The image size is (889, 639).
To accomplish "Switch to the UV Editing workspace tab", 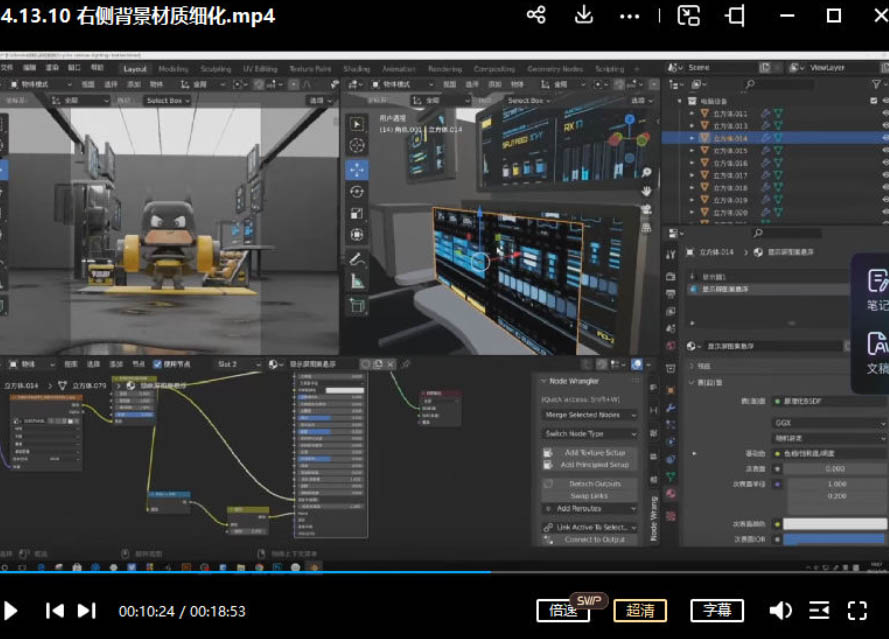I will click(260, 69).
